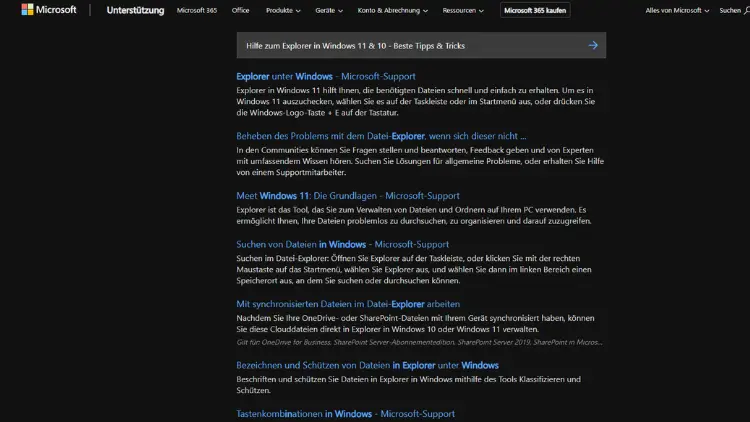Click the Suchen label in header
The width and height of the screenshot is (750, 422).
[730, 10]
